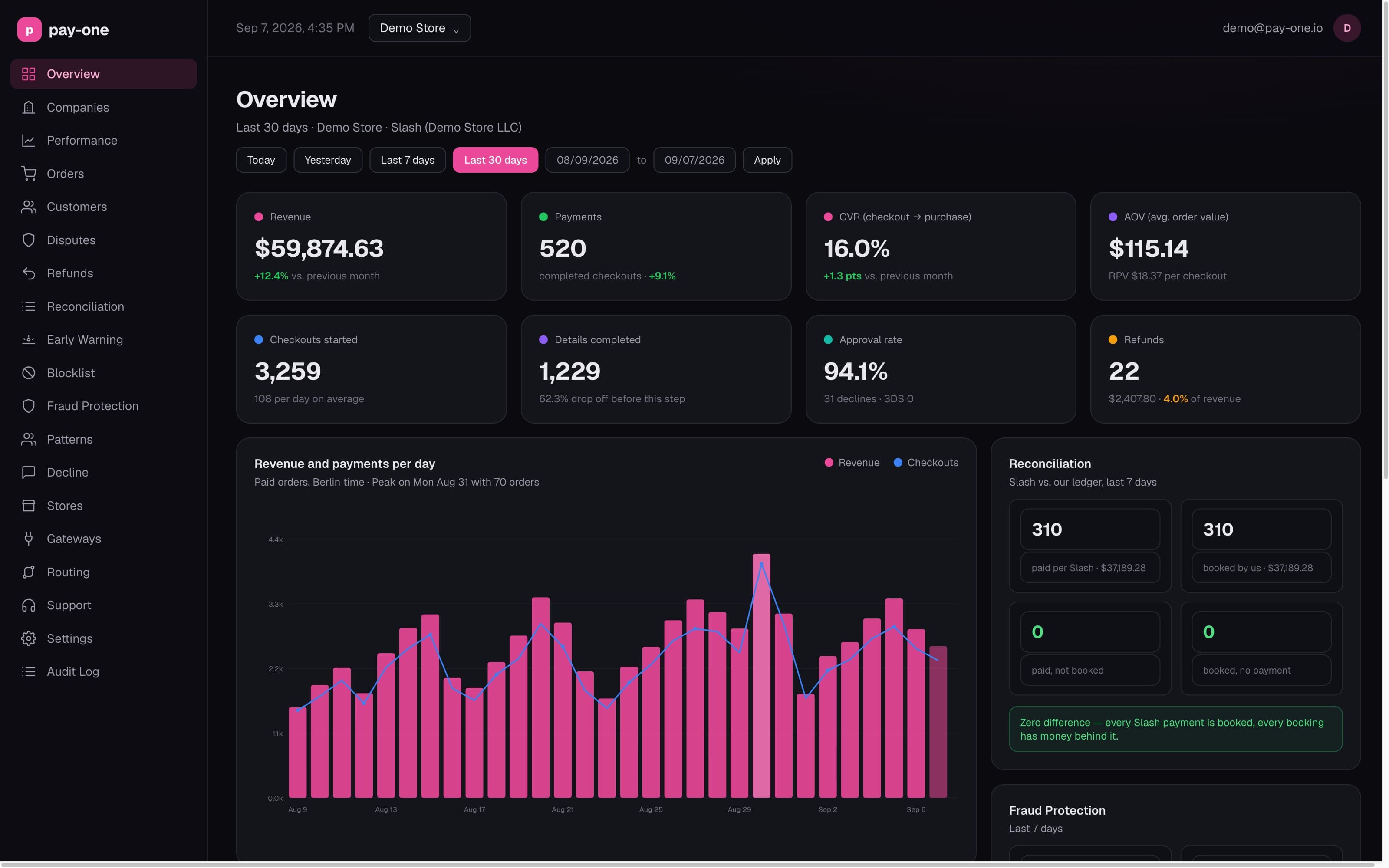Viewport: 1389px width, 868px height.
Task: Click the Patterns people icon
Action: 29,439
